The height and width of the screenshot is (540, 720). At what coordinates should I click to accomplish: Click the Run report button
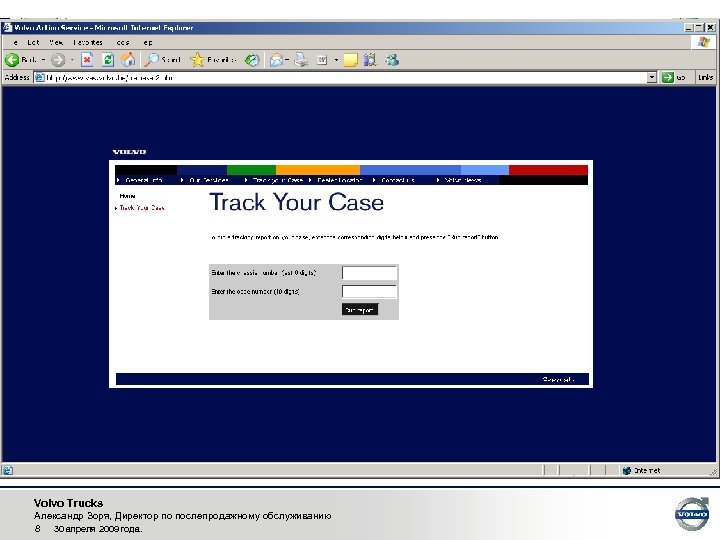[360, 309]
